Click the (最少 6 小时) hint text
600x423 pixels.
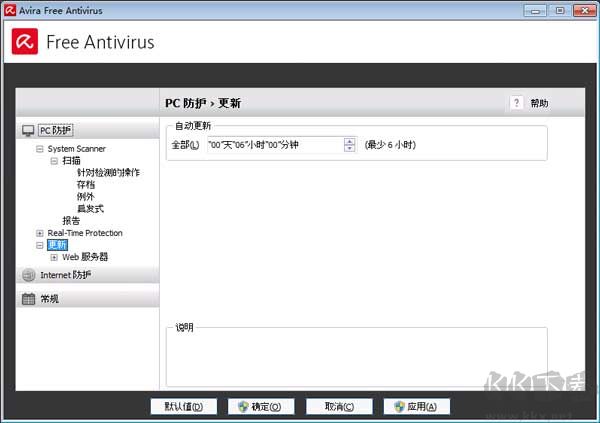390,145
